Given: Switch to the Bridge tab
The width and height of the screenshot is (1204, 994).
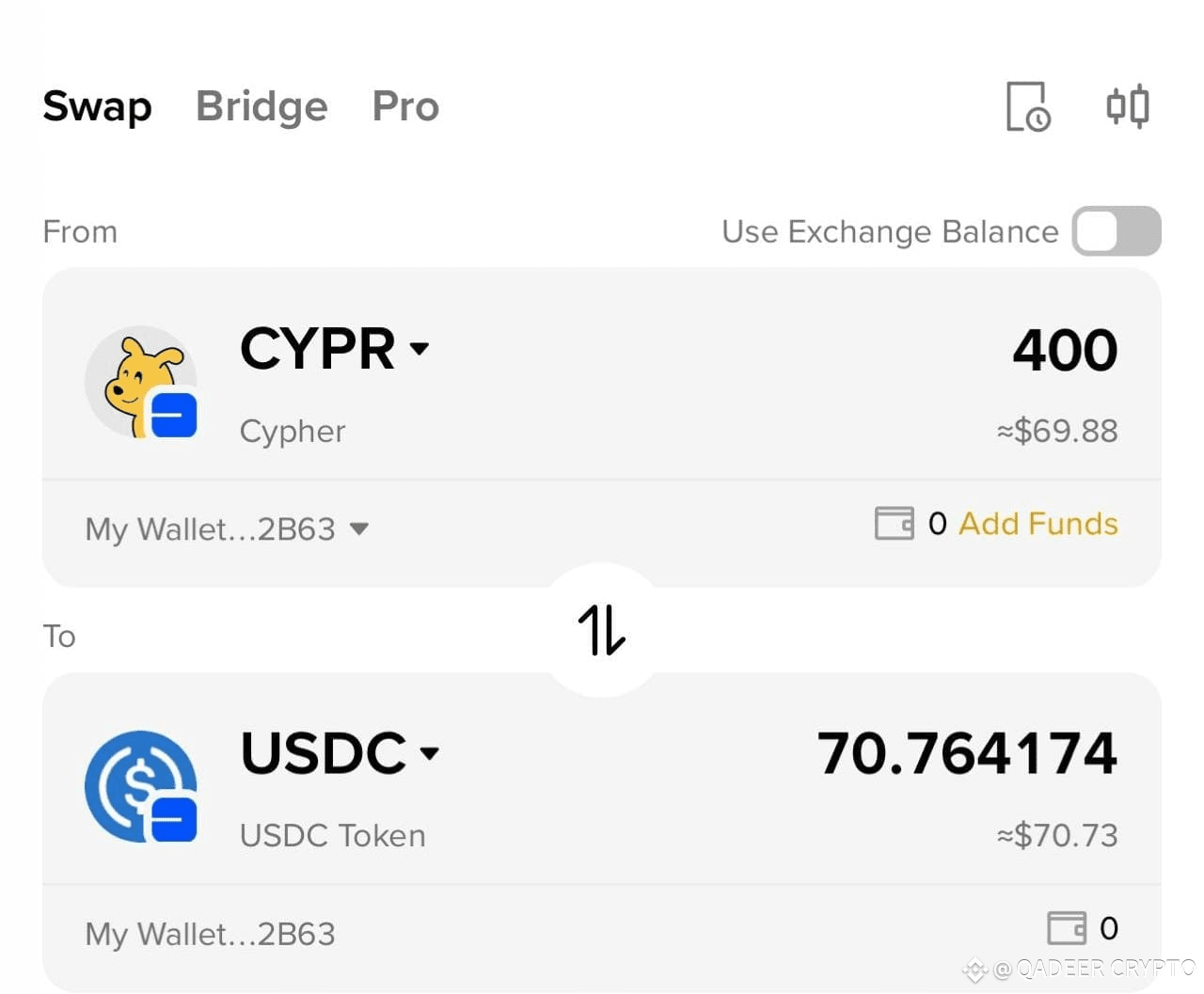Looking at the screenshot, I should (x=261, y=106).
